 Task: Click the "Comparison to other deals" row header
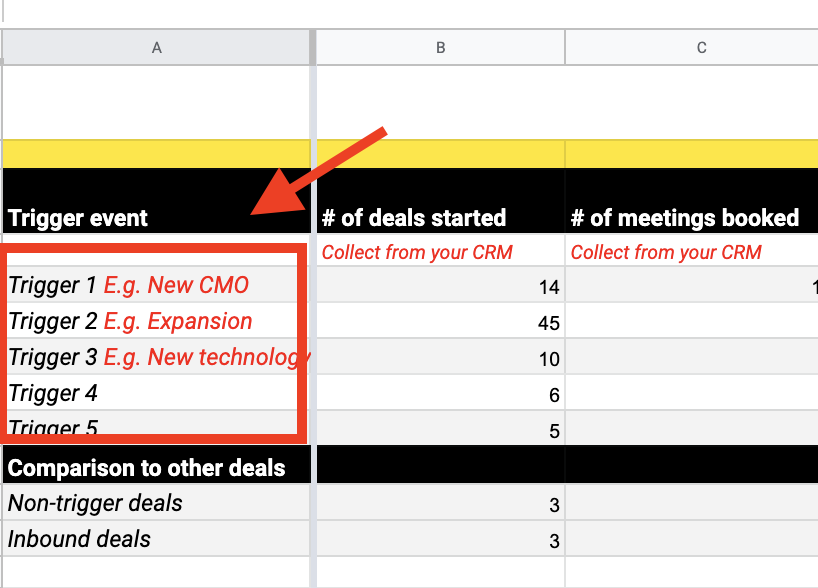[147, 467]
